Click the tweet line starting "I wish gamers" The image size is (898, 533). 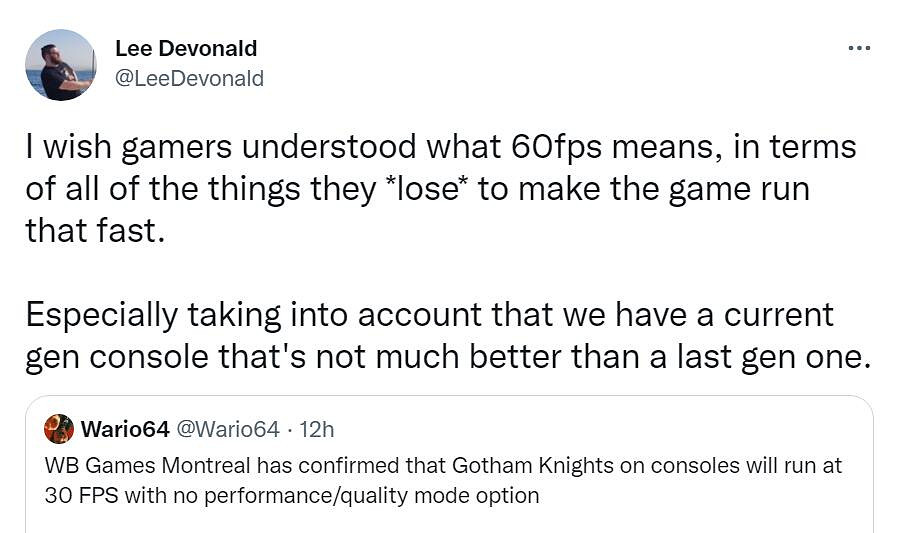(x=440, y=147)
